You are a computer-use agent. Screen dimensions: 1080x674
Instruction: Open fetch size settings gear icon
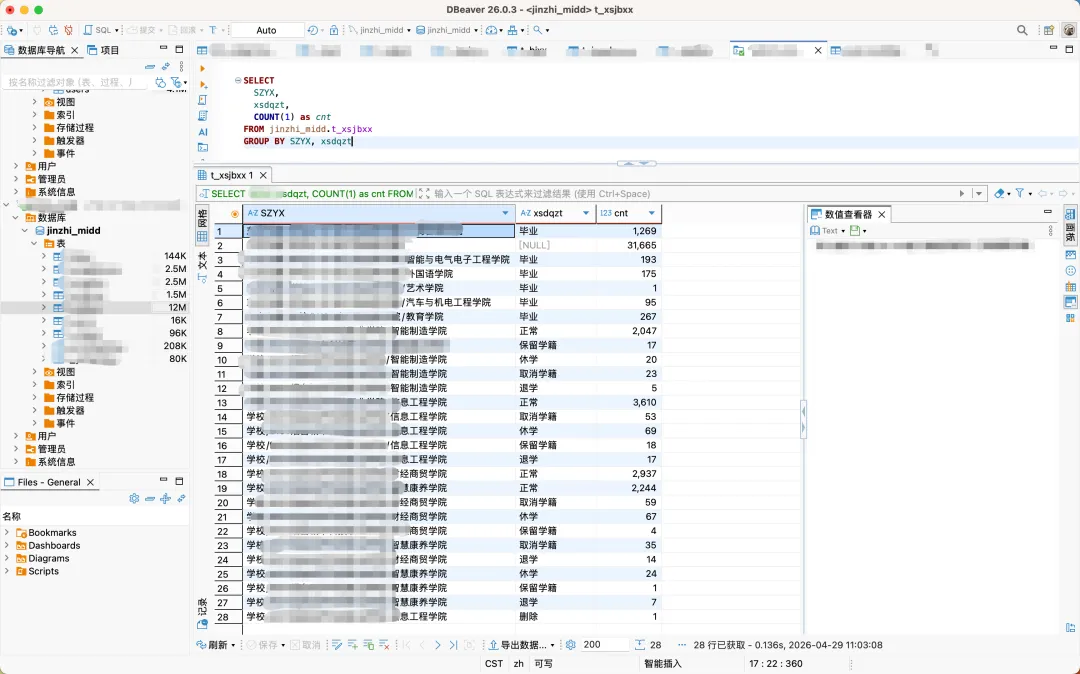tap(570, 645)
